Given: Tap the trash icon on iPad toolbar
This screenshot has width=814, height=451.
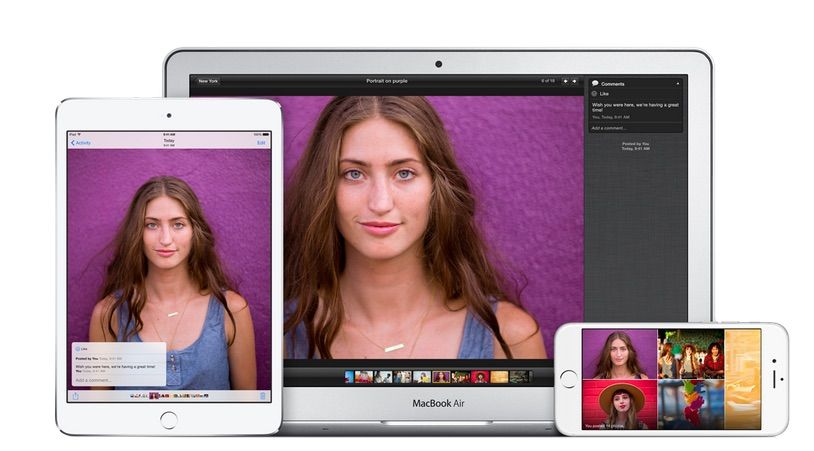Looking at the screenshot, I should tap(262, 395).
